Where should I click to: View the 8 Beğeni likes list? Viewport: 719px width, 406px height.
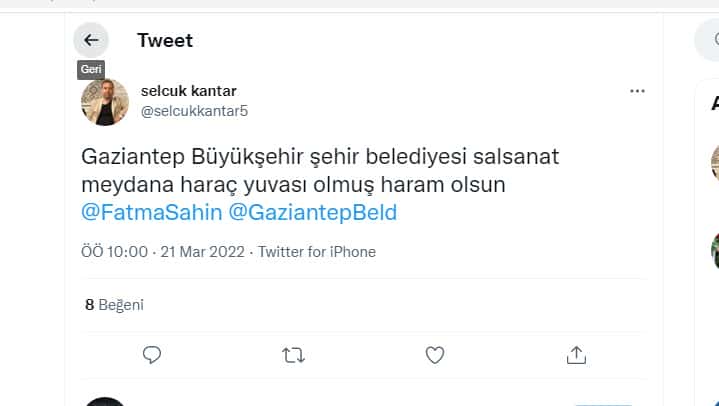coord(113,304)
